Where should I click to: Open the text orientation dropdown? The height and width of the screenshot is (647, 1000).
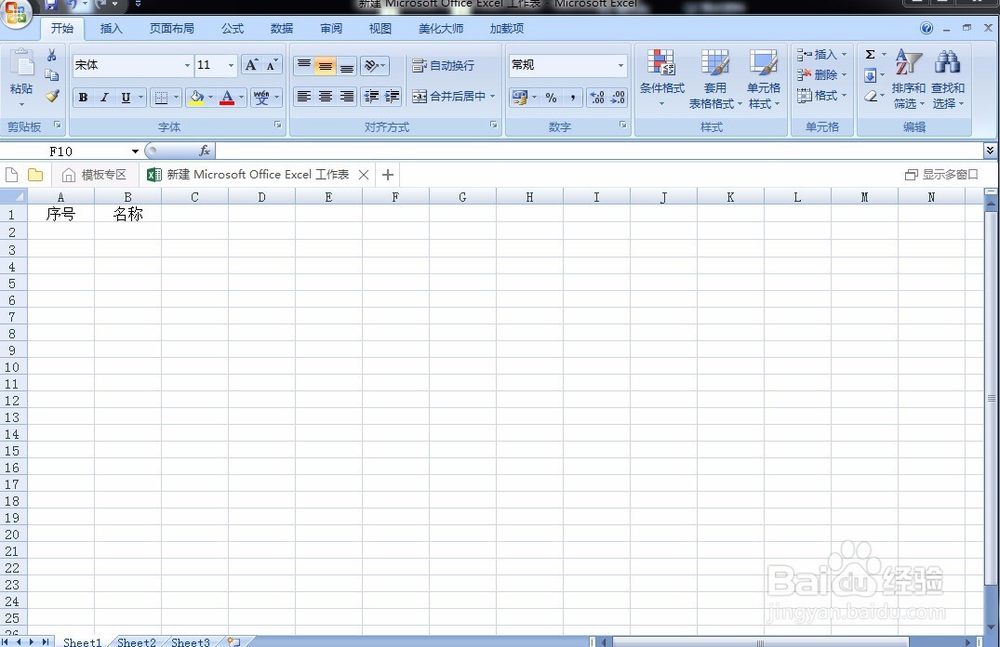[374, 65]
